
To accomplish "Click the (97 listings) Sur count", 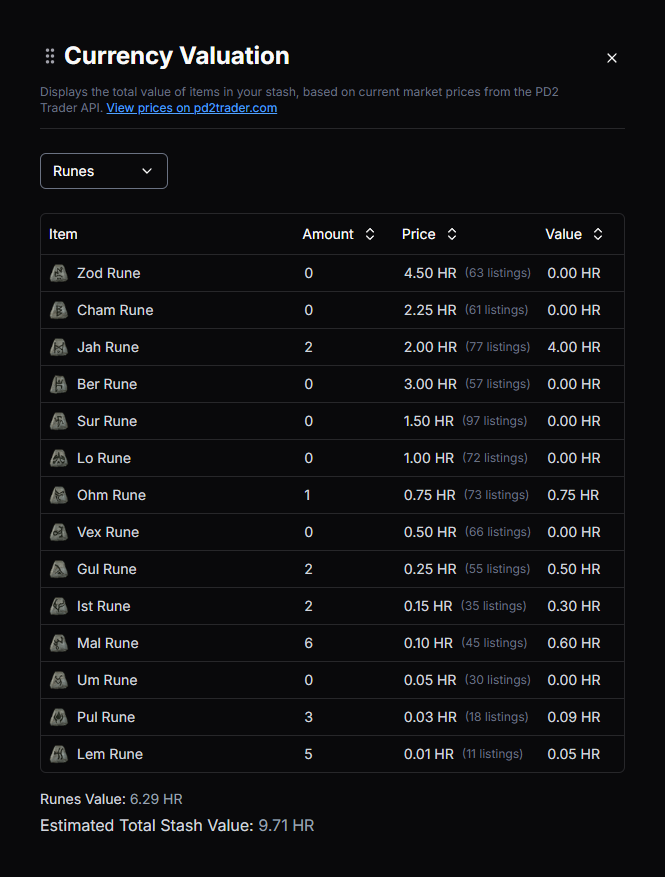I will pyautogui.click(x=495, y=421).
